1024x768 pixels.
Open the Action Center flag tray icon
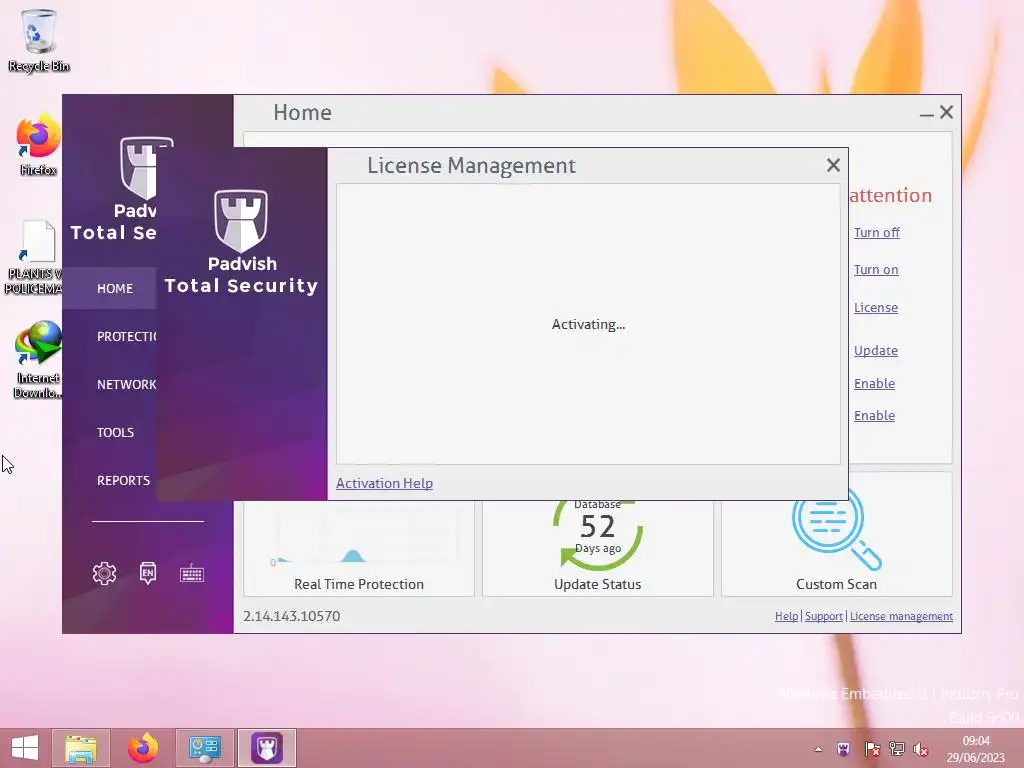pos(871,749)
